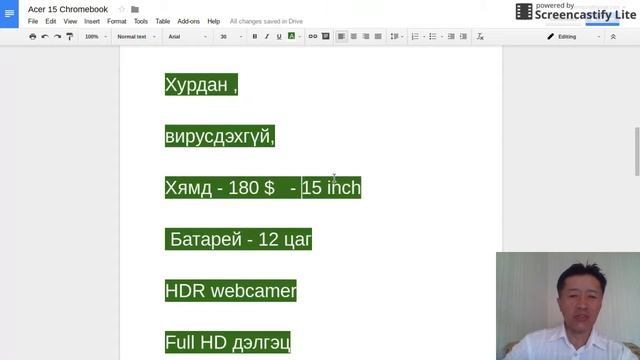Insert a link

point(313,37)
